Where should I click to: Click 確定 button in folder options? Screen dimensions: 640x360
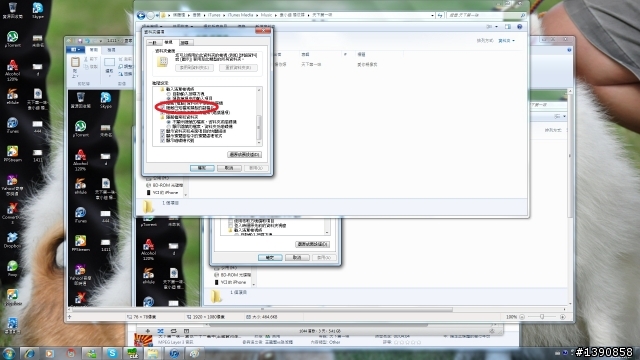point(202,168)
